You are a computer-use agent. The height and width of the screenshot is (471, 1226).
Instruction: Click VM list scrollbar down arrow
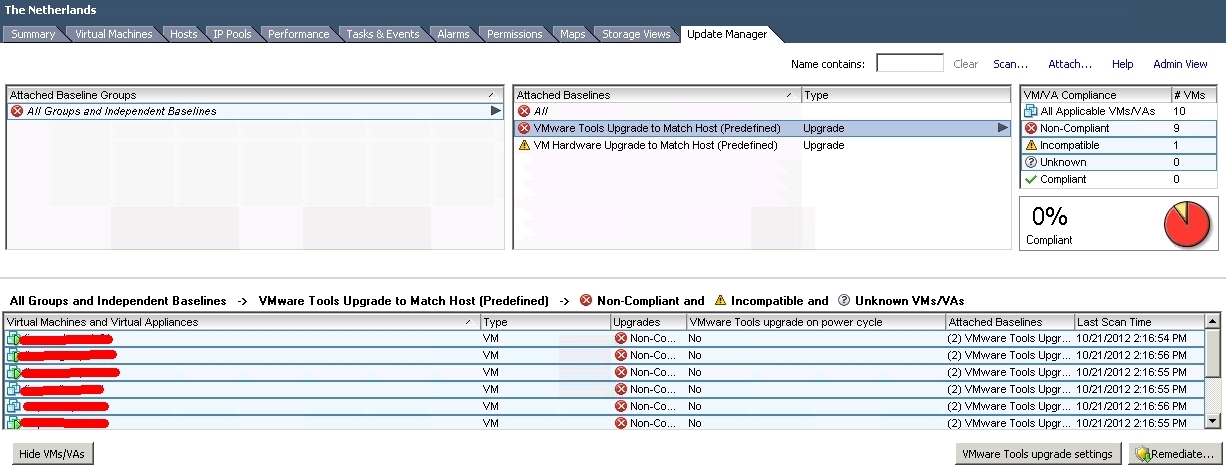click(x=1213, y=423)
